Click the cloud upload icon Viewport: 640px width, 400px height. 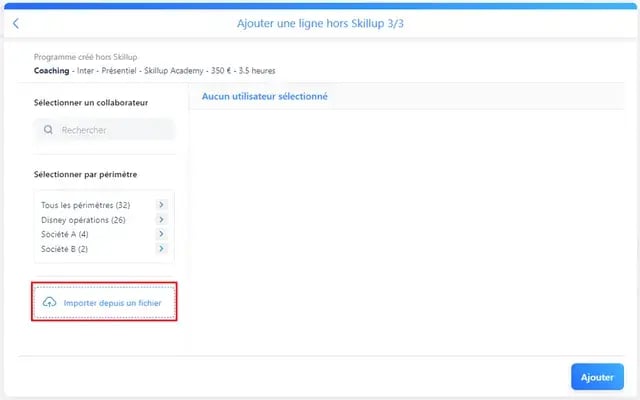(x=49, y=302)
